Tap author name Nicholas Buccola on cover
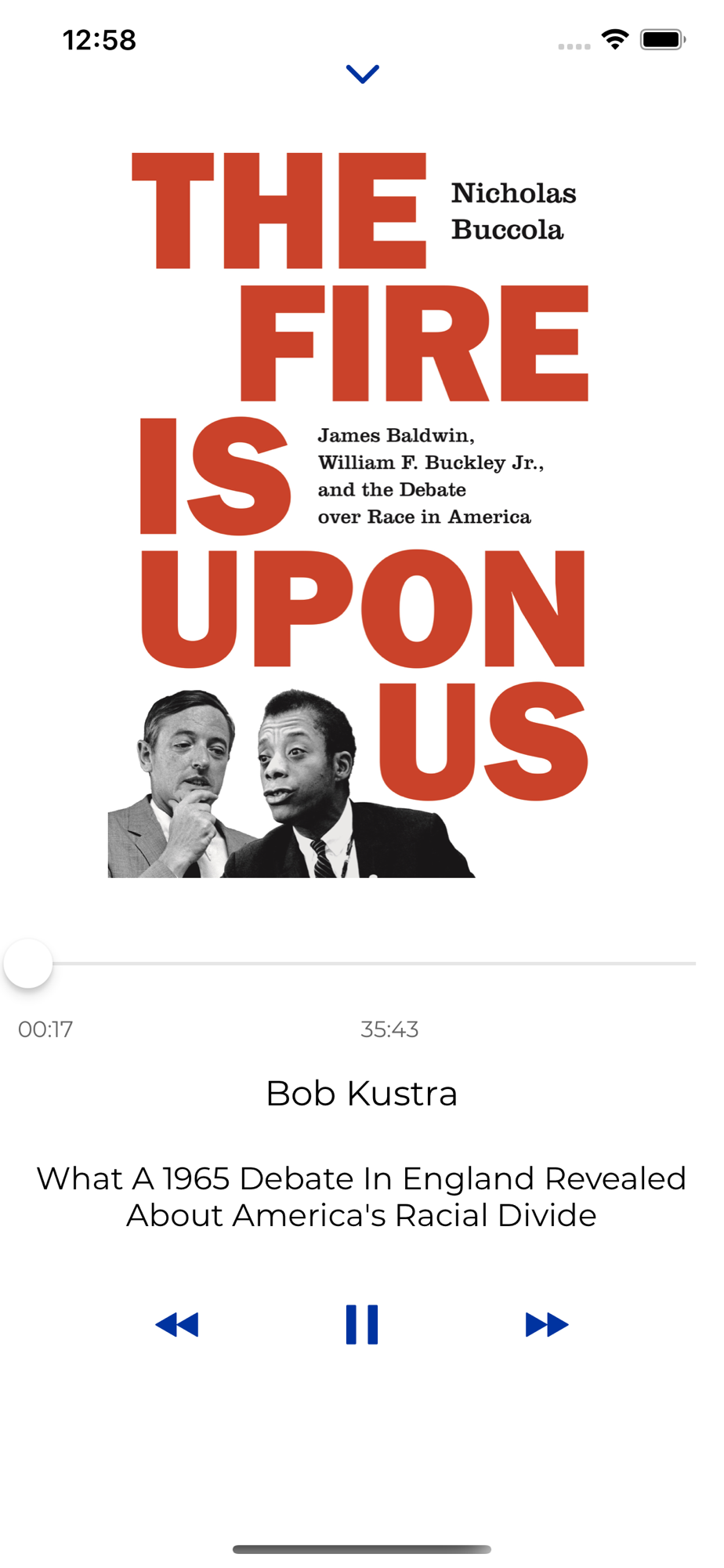724x1568 pixels. coord(513,211)
